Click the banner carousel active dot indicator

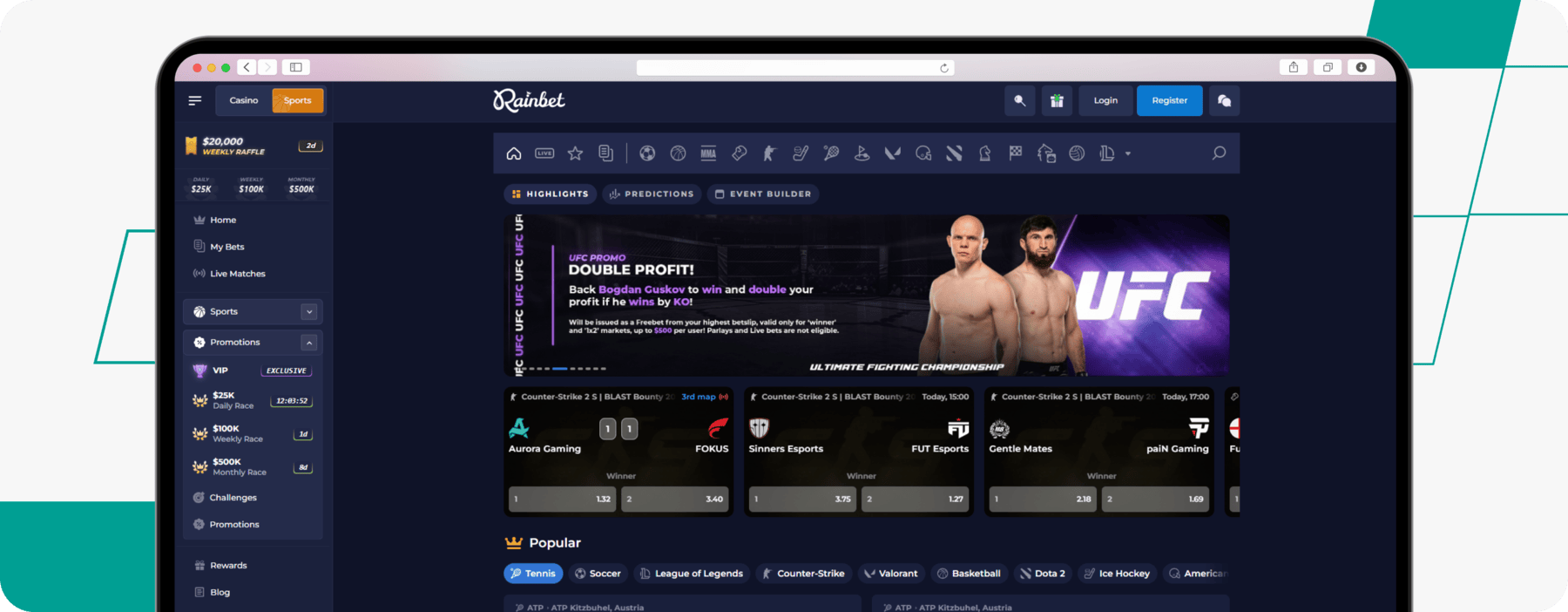[560, 369]
